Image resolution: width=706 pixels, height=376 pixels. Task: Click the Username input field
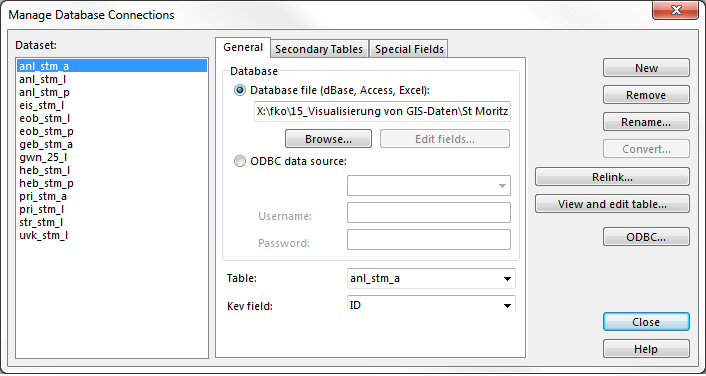coord(429,213)
